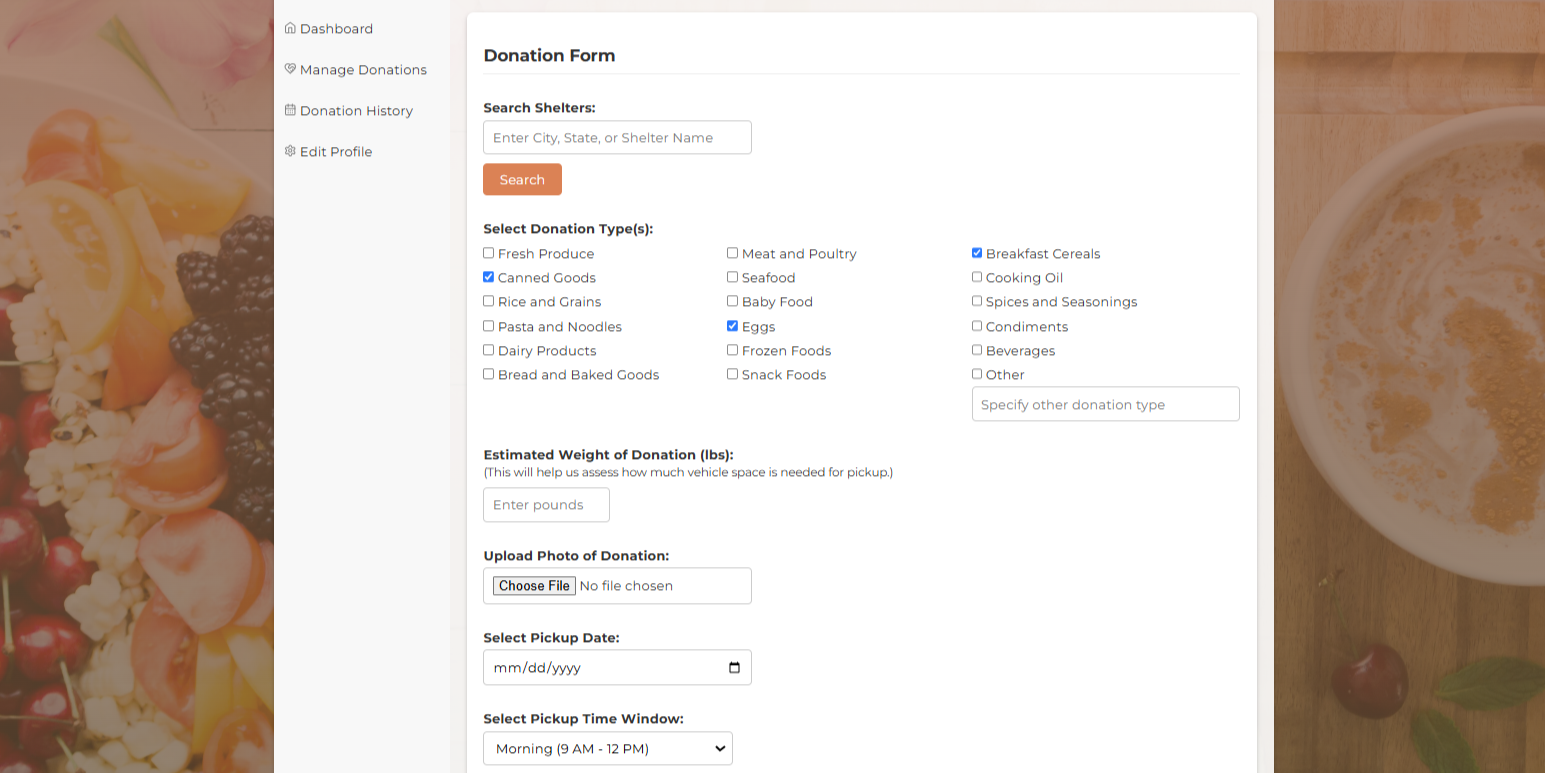This screenshot has width=1545, height=773.
Task: Click the shelter search text field
Action: pyautogui.click(x=617, y=137)
